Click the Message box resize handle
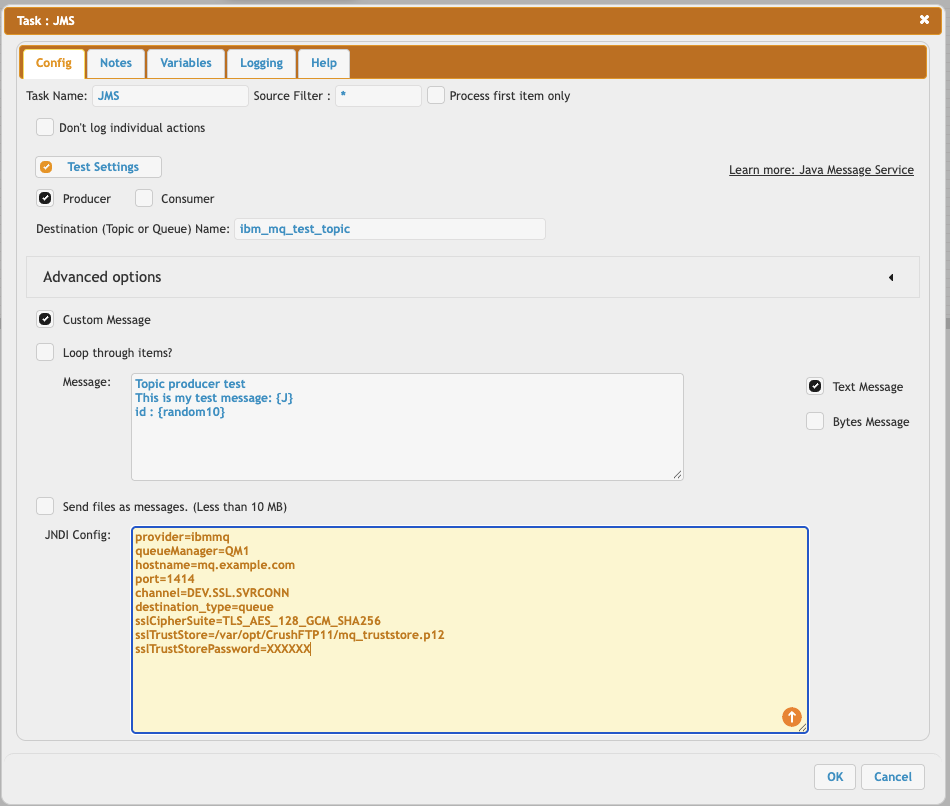The height and width of the screenshot is (806, 950). pyautogui.click(x=677, y=475)
